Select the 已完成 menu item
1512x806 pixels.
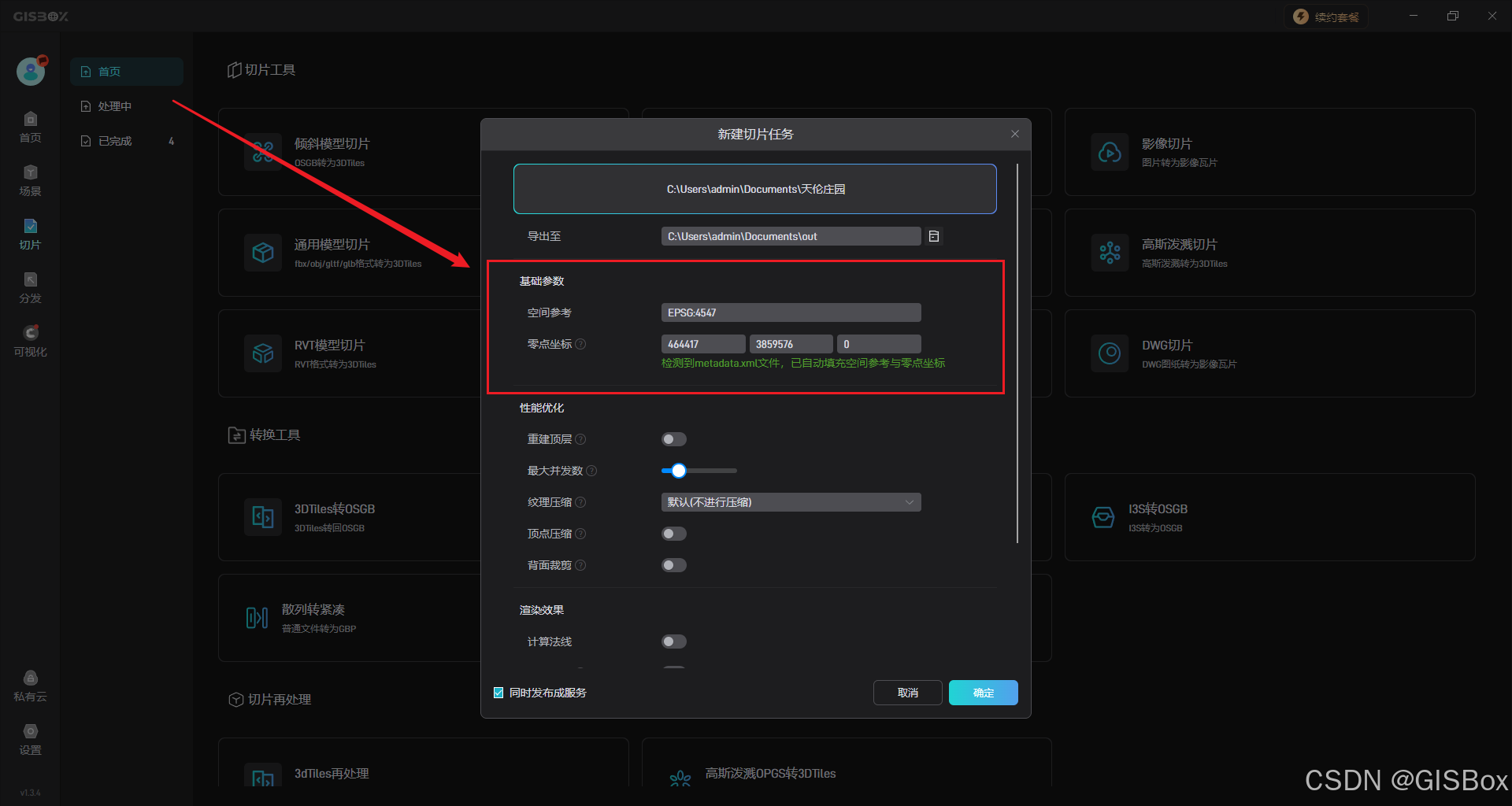[x=126, y=141]
